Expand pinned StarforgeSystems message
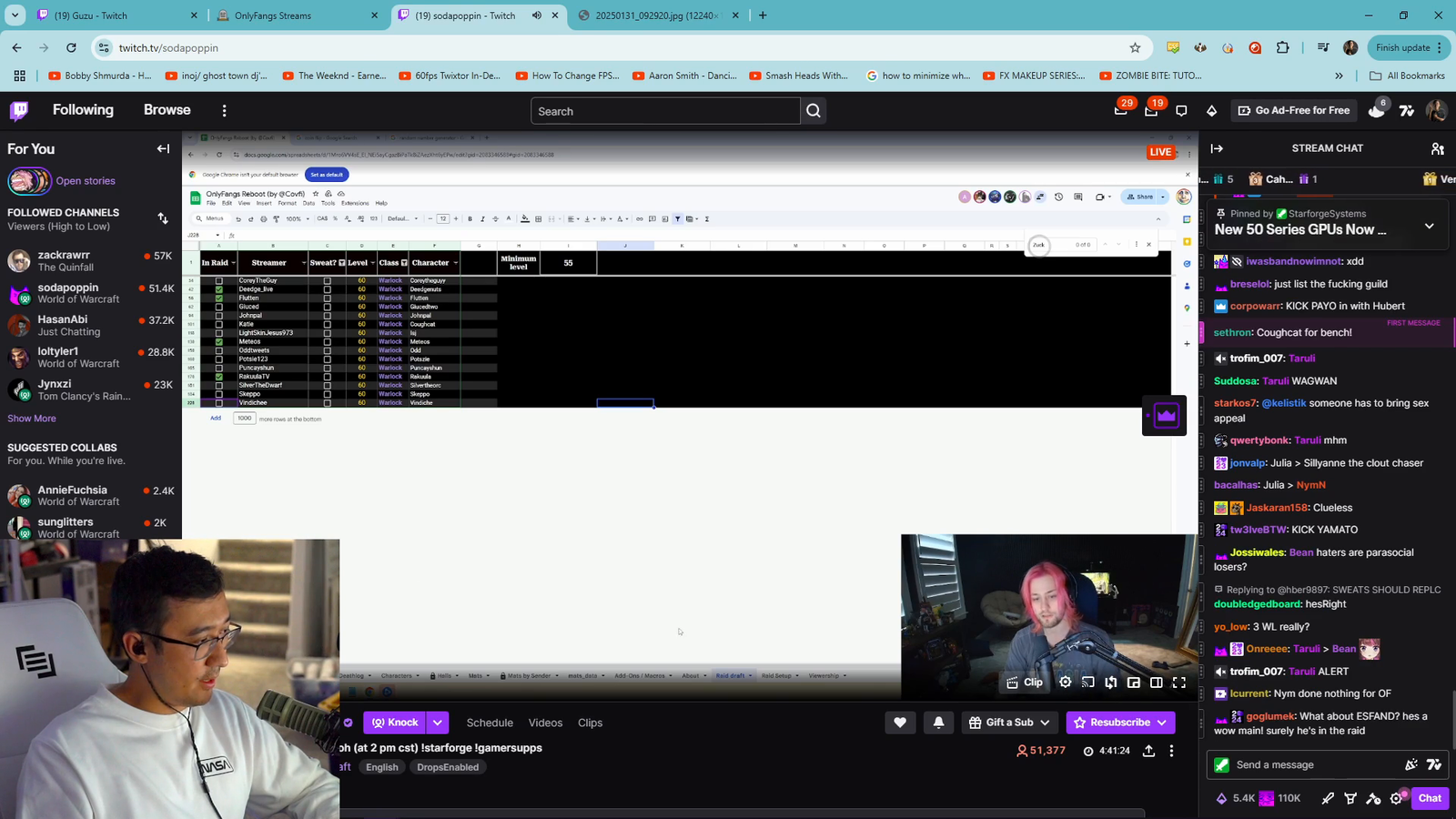This screenshot has width=1456, height=819. [x=1429, y=226]
